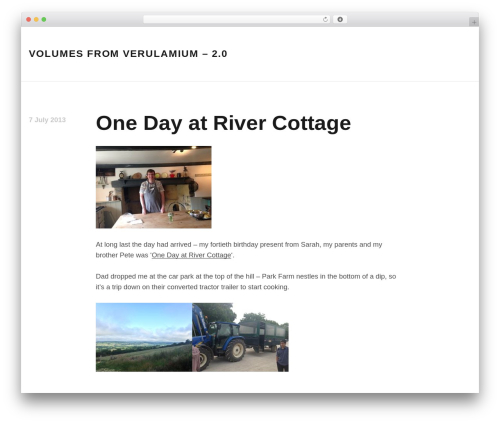
Task: Focus the browser address bar field
Action: [x=237, y=19]
